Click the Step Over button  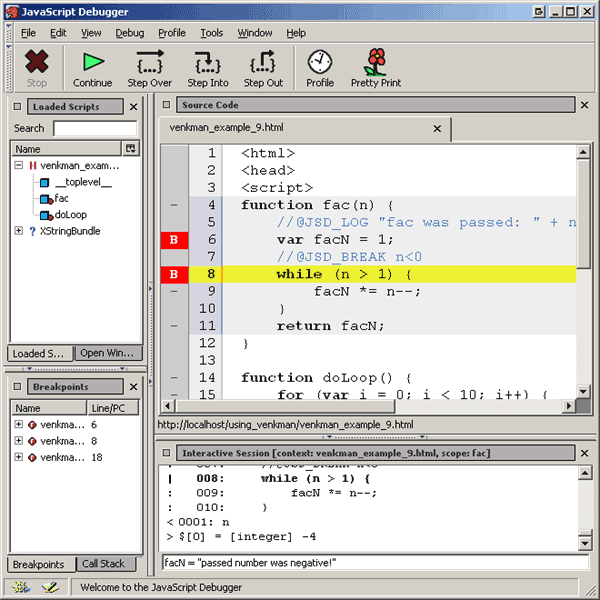pyautogui.click(x=150, y=68)
